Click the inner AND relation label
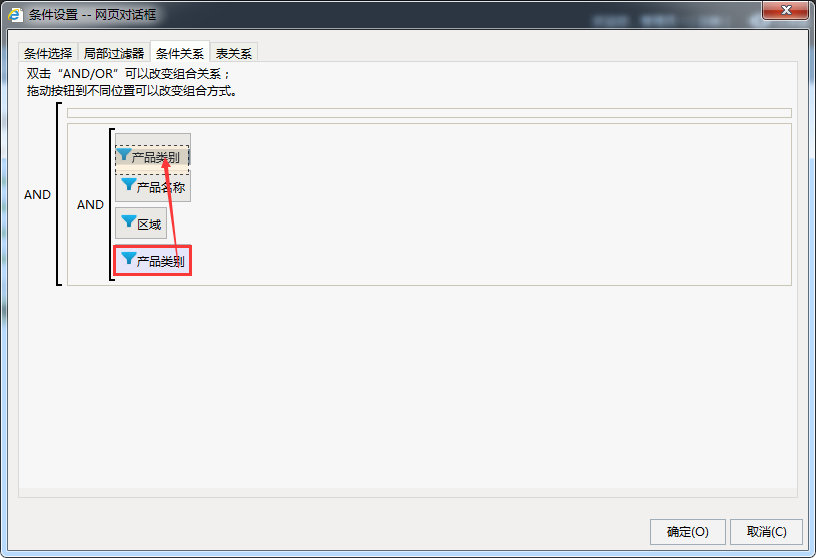This screenshot has width=816, height=558. [x=91, y=205]
